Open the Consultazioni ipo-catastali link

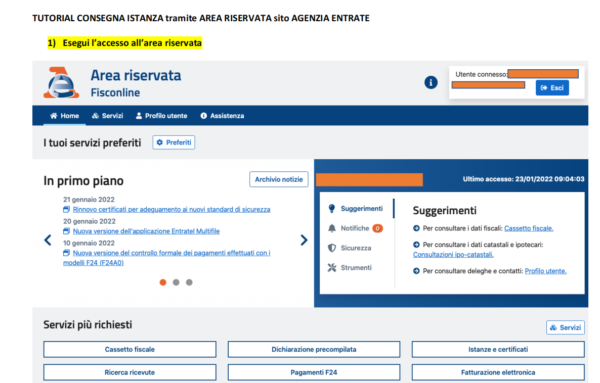point(453,254)
